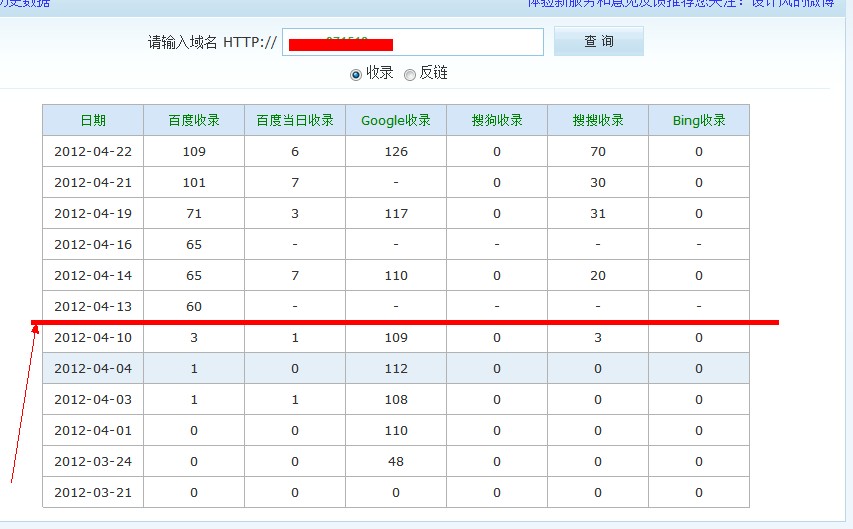Click Google value 117 in 2012-04-19 row

click(x=396, y=213)
